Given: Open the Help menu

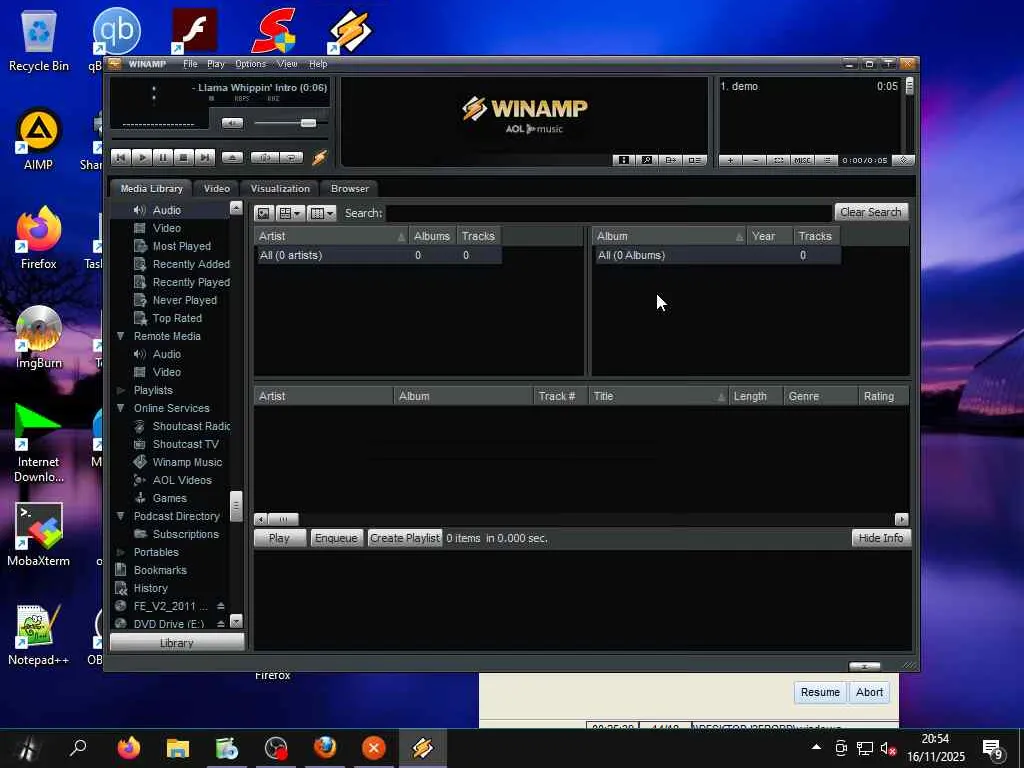Looking at the screenshot, I should pos(318,64).
